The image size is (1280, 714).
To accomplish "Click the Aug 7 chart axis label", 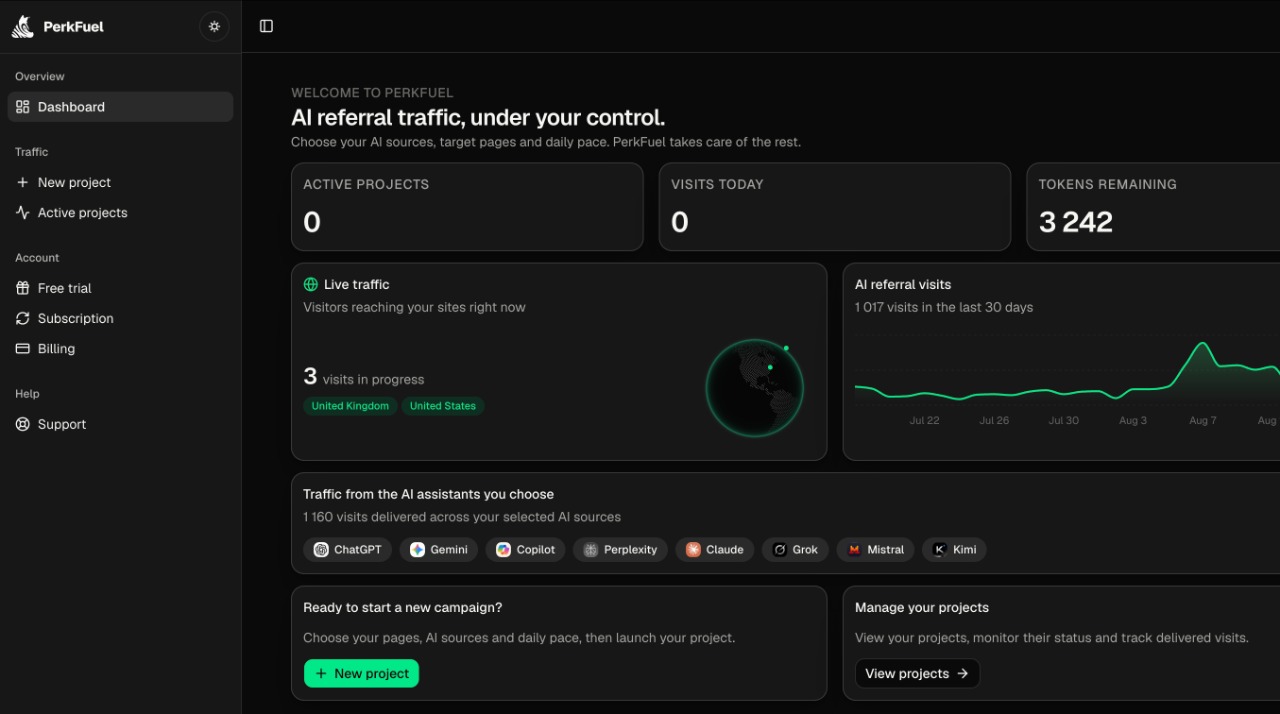I will tap(1203, 420).
